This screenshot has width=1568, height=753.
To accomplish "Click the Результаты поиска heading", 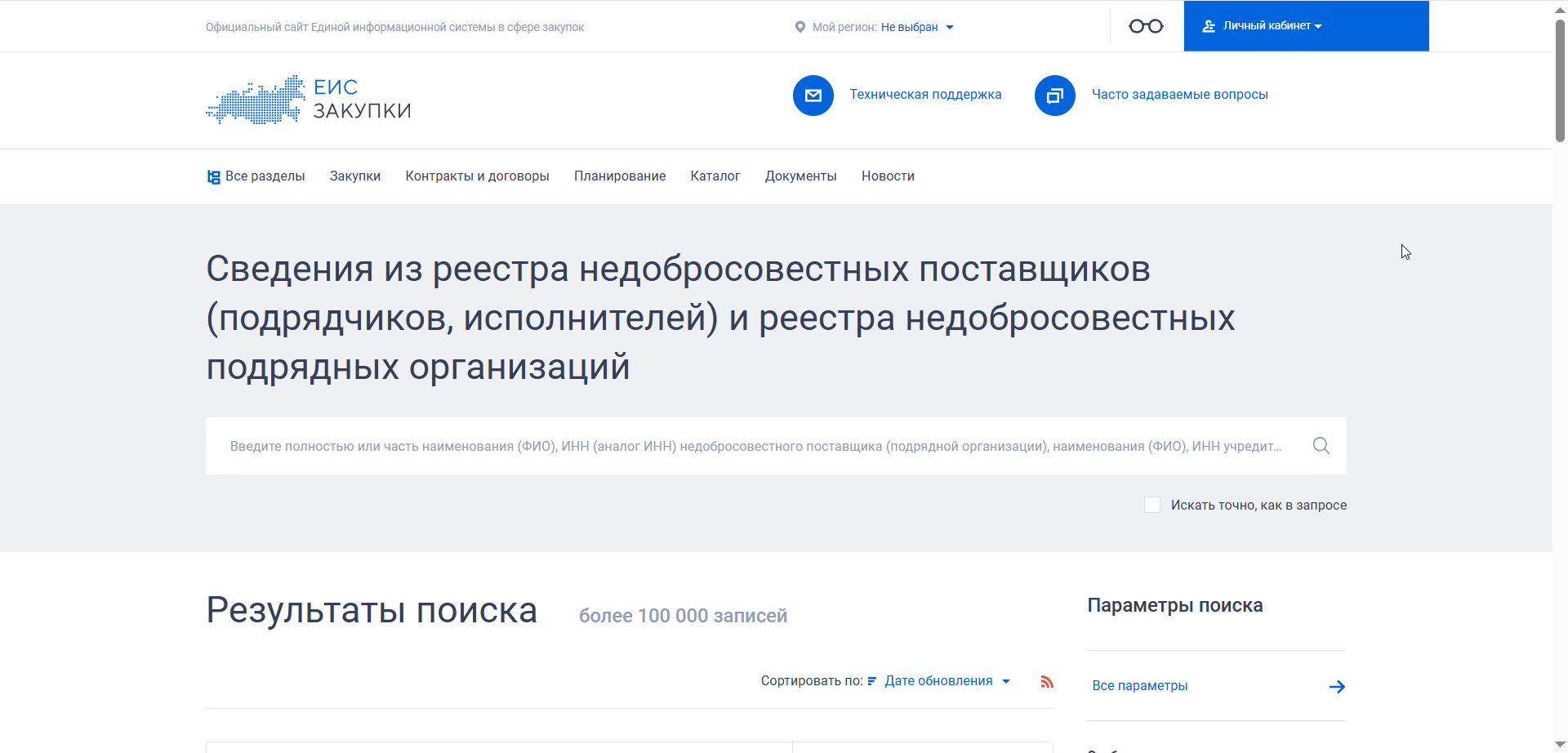I will coord(372,611).
